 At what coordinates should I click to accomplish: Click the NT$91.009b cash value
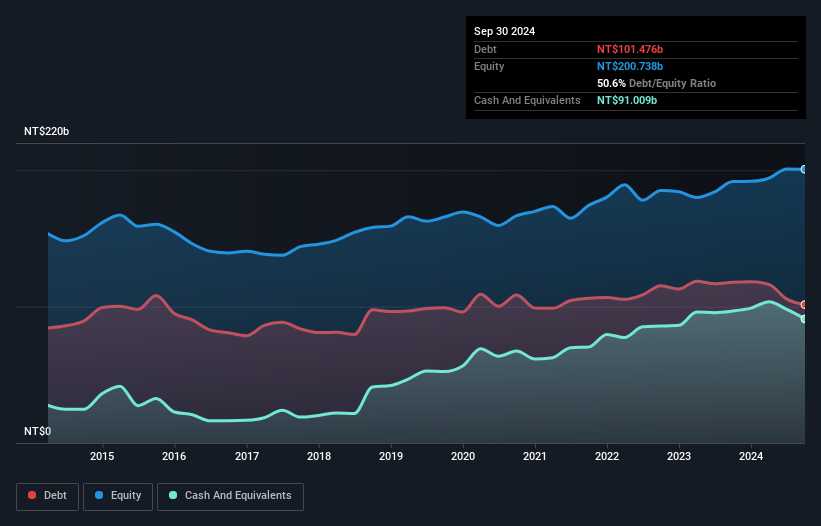627,100
